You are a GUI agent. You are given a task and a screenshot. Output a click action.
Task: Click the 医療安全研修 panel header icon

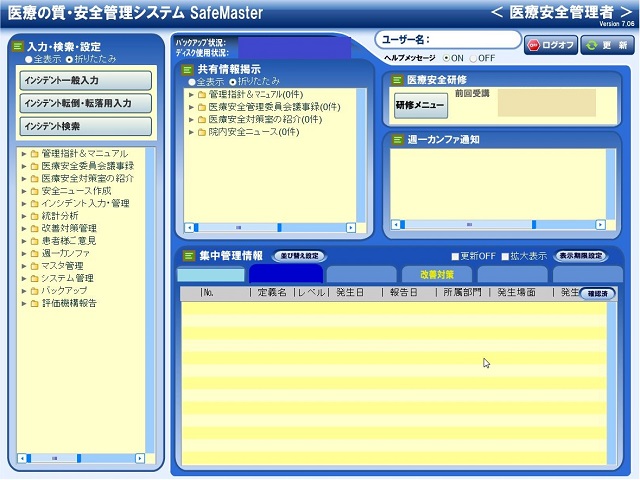[x=397, y=80]
